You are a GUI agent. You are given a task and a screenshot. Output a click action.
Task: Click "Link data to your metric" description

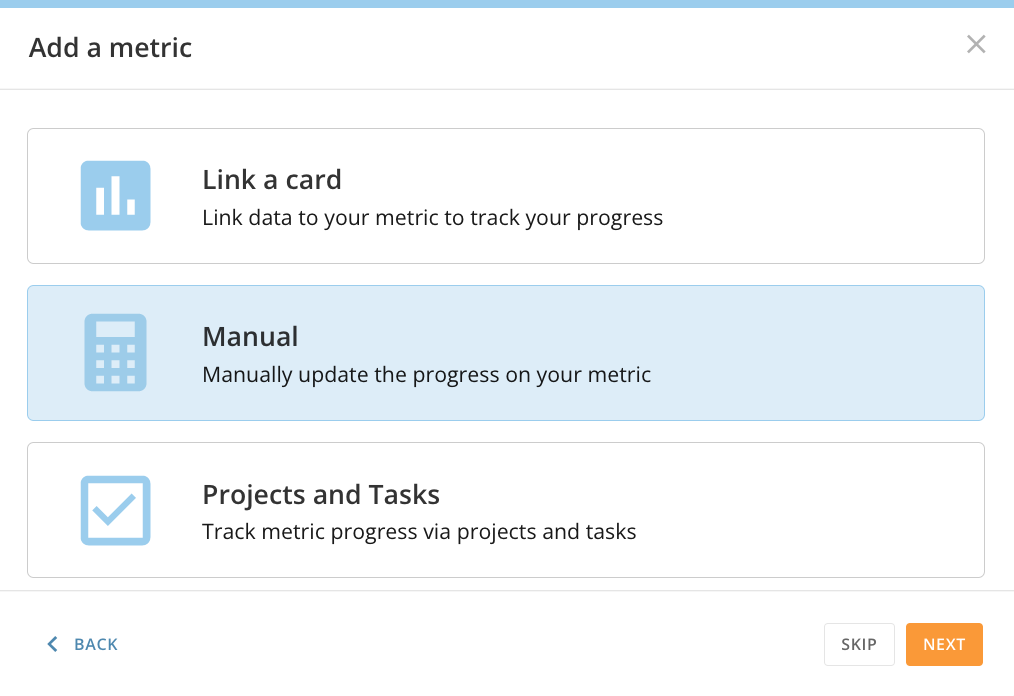pyautogui.click(x=432, y=217)
